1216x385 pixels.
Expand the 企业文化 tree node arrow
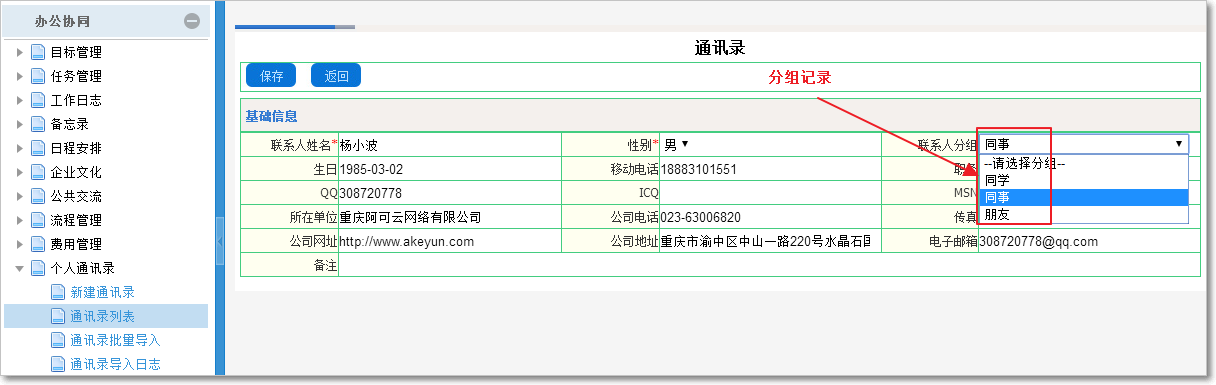(x=19, y=172)
